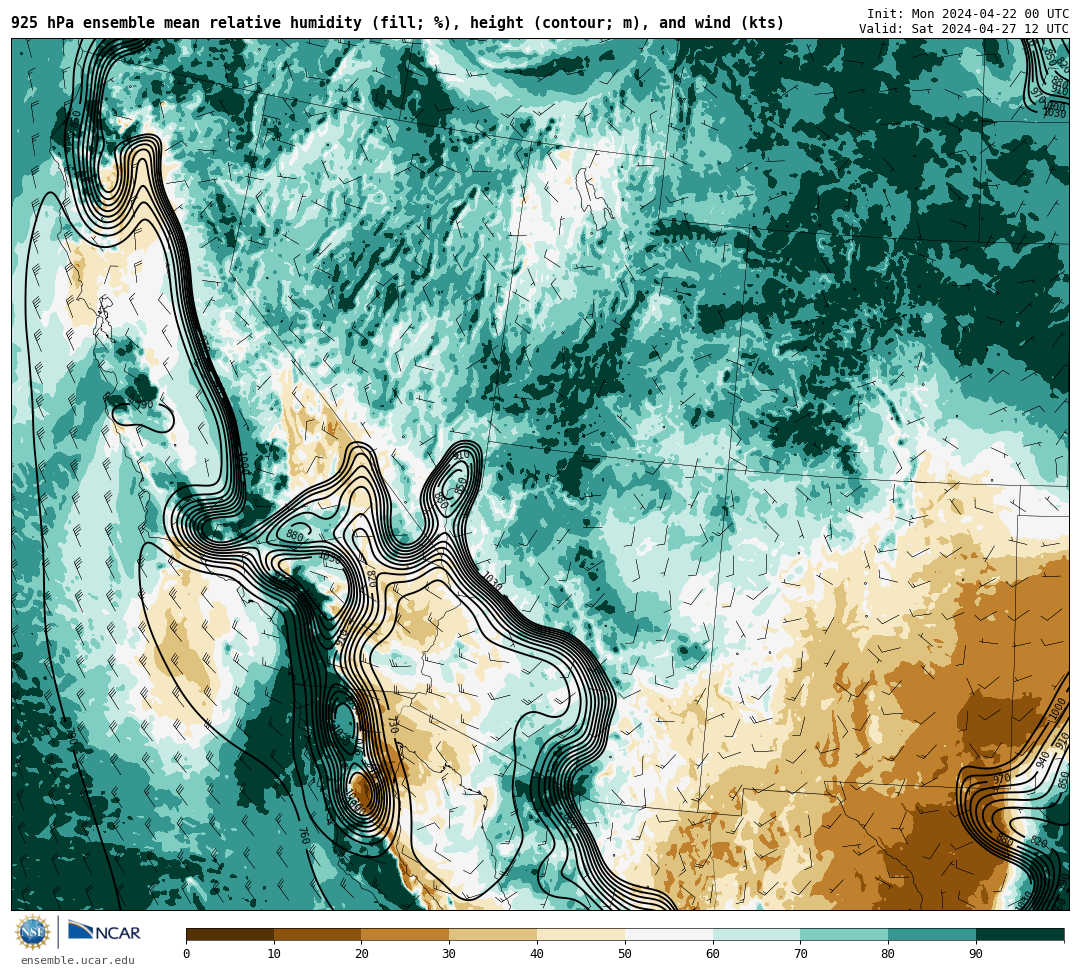This screenshot has height=973, width=1080.
Task: Click the 760 contour label offshore
Action: 304,835
